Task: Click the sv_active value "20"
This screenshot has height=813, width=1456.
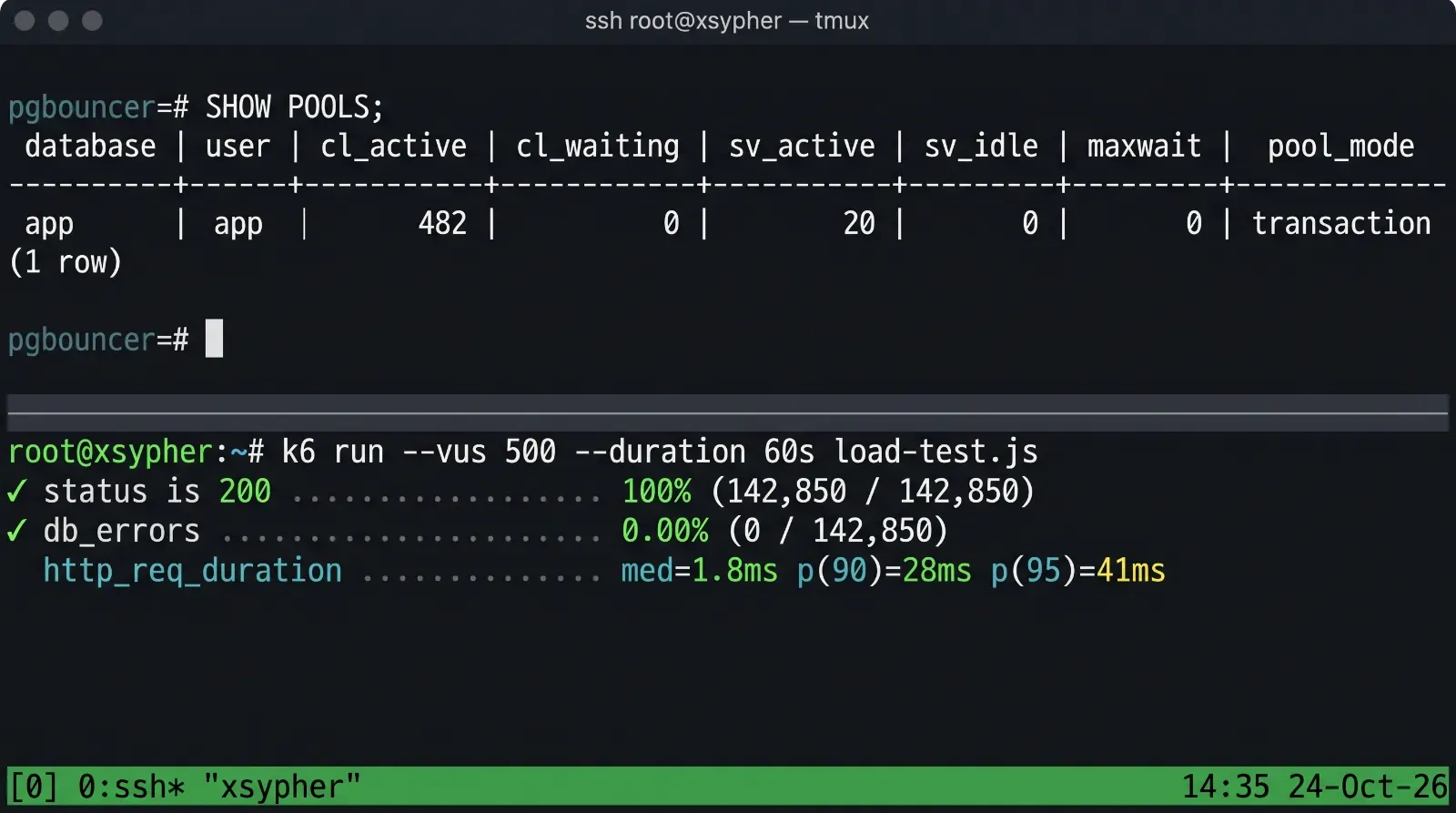Action: point(859,224)
